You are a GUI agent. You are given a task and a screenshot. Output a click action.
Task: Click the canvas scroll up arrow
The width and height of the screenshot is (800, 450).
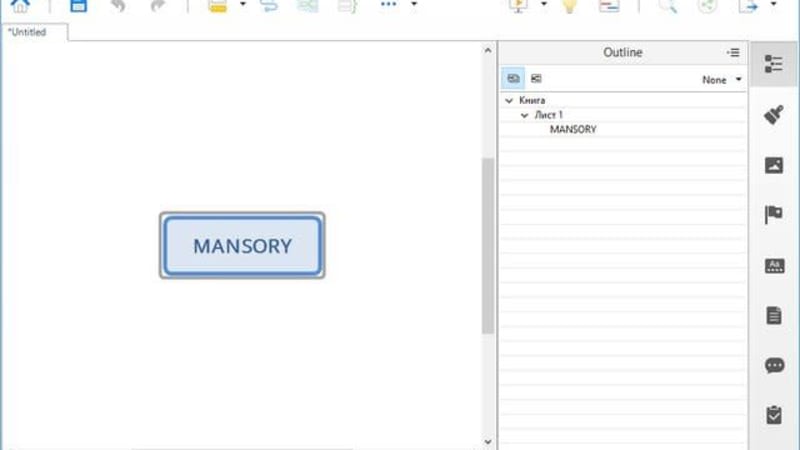(x=488, y=51)
